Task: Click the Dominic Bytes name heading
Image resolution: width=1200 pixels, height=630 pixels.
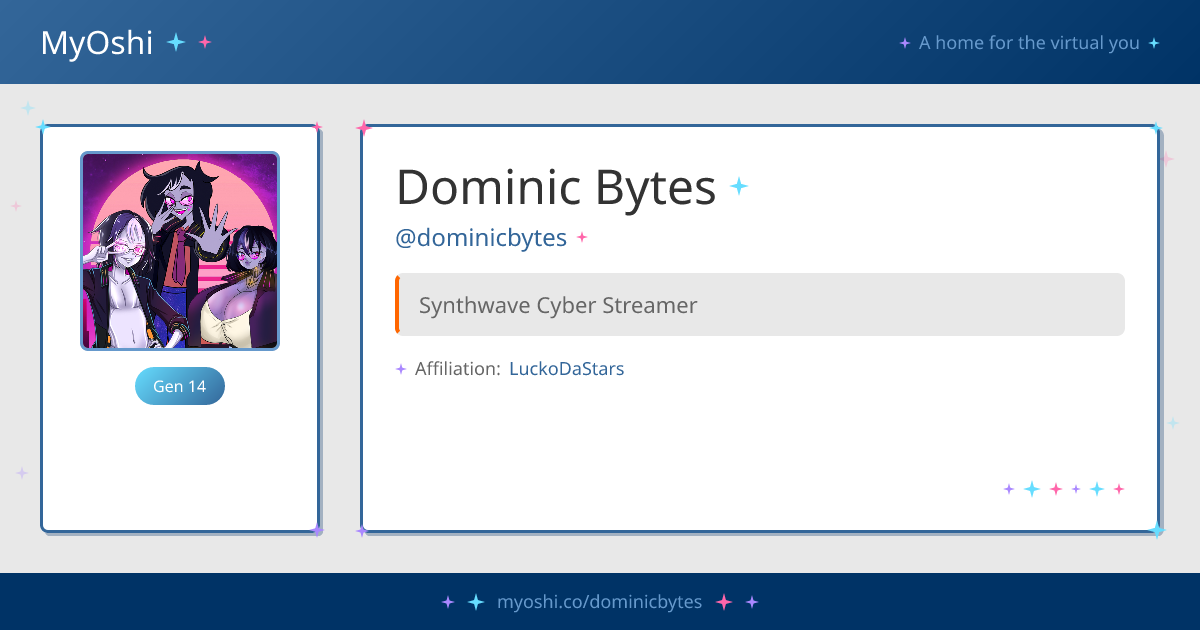Action: (x=556, y=187)
